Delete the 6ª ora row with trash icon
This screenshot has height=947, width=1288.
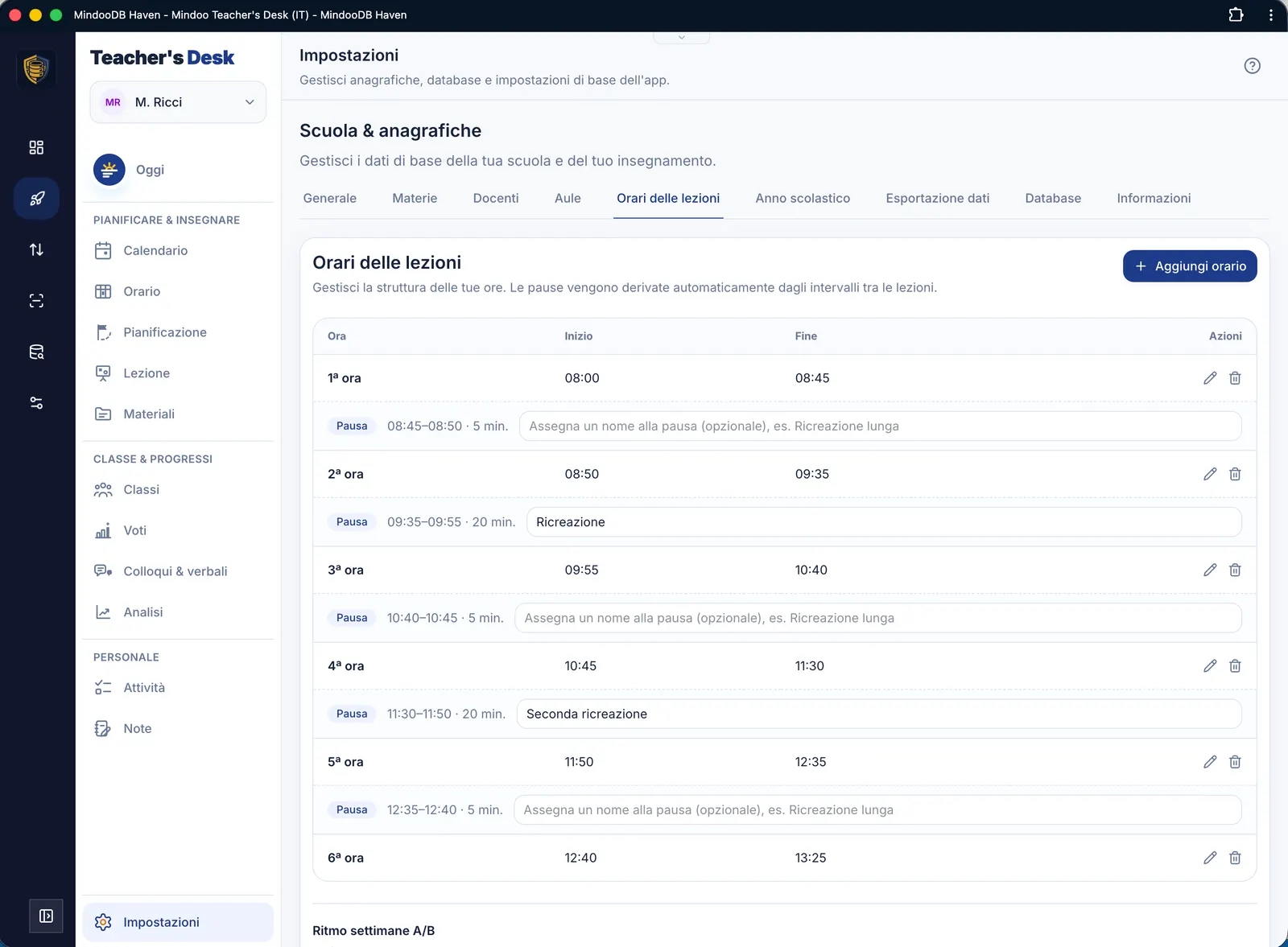[x=1235, y=858]
